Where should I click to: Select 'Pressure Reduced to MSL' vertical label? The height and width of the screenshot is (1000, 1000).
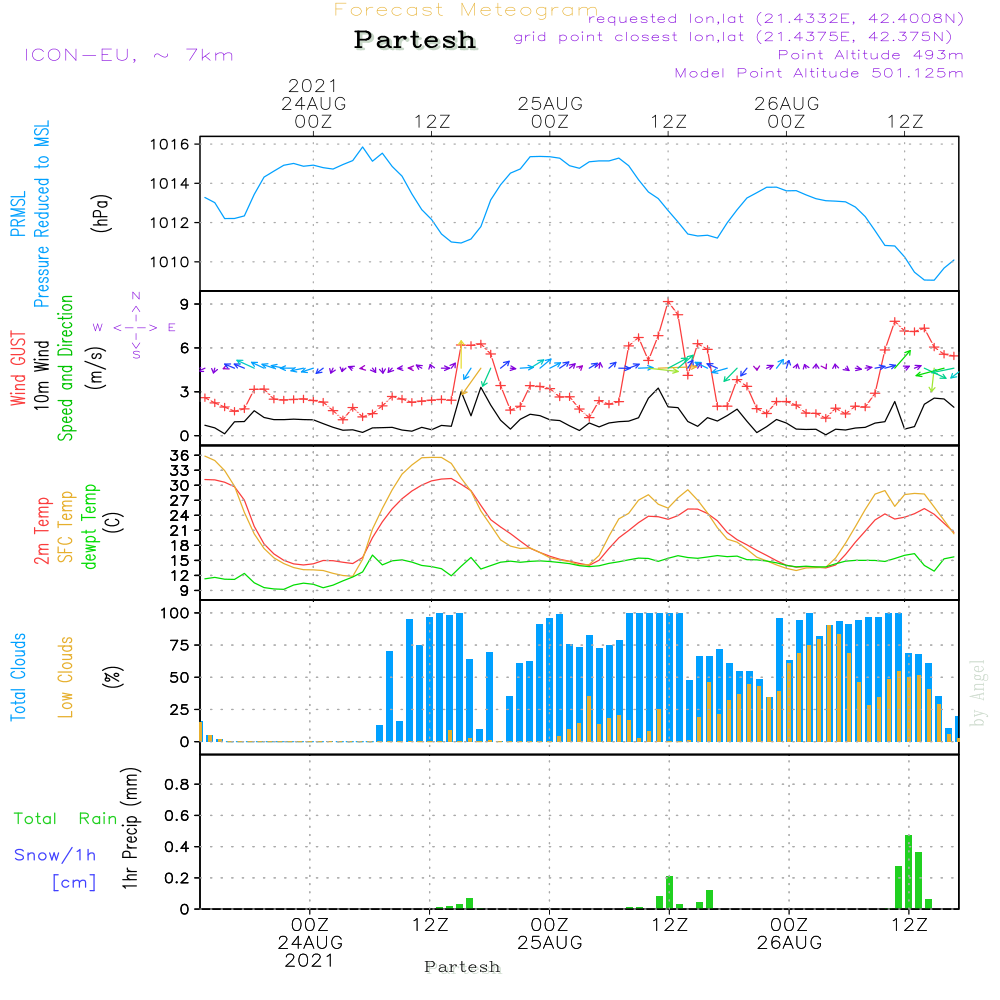click(x=41, y=214)
